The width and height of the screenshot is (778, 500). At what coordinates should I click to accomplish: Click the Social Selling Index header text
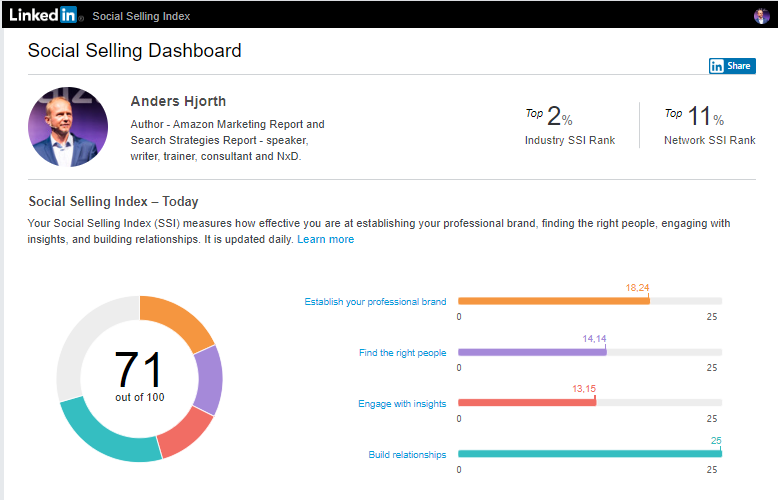click(141, 16)
